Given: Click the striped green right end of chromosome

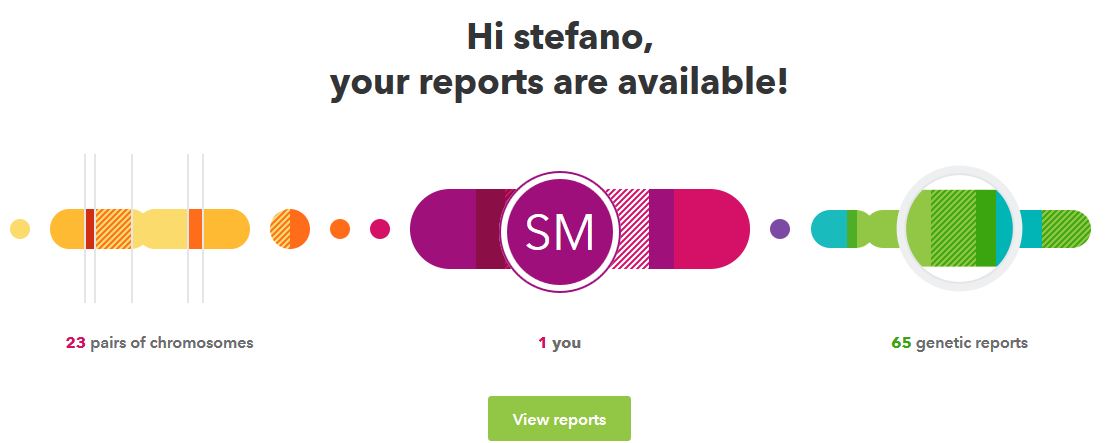Looking at the screenshot, I should 1067,229.
